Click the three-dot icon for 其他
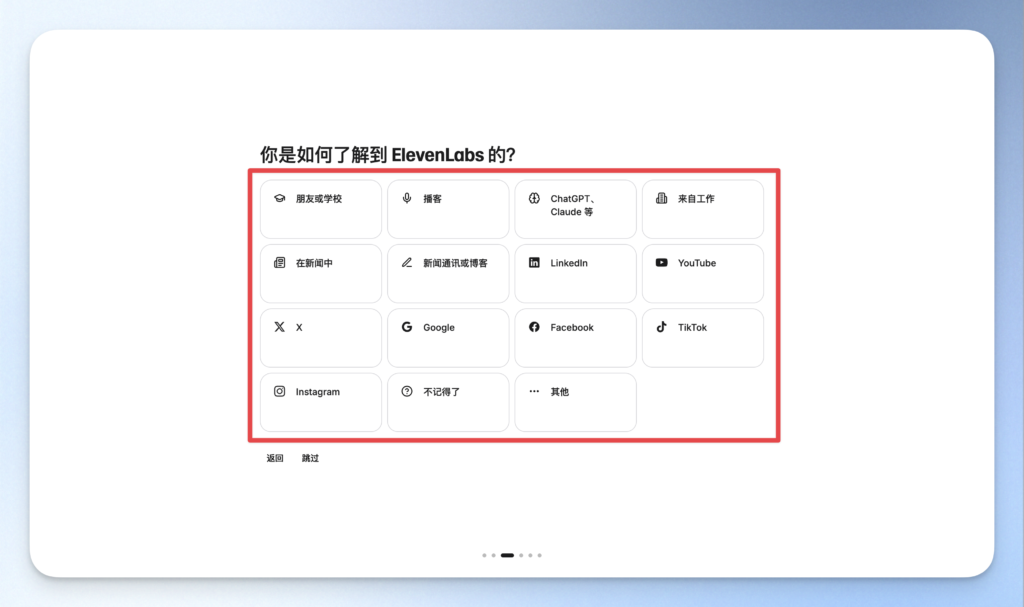This screenshot has height=607, width=1024. tap(534, 391)
